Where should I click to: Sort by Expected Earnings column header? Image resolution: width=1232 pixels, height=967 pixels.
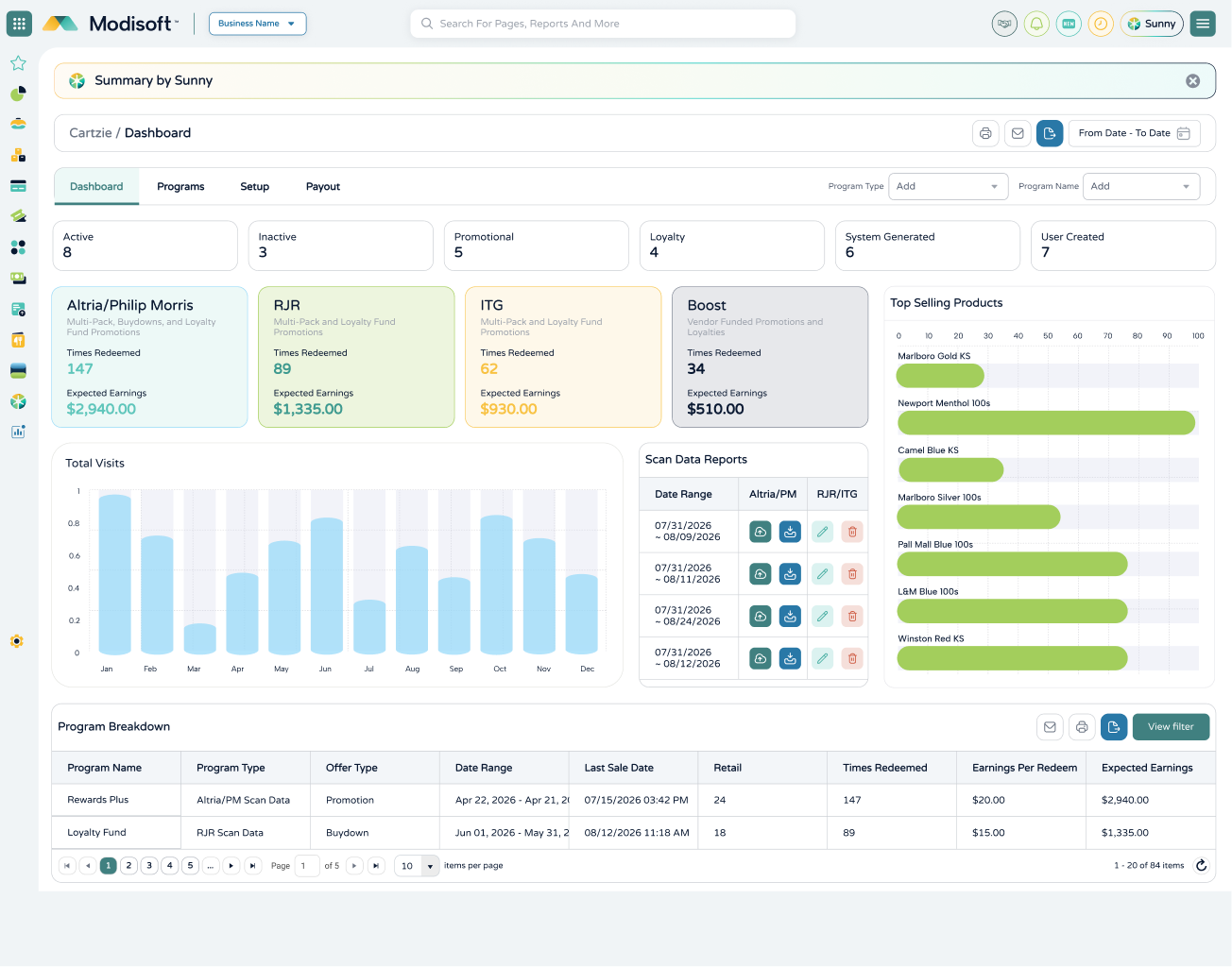click(1151, 768)
